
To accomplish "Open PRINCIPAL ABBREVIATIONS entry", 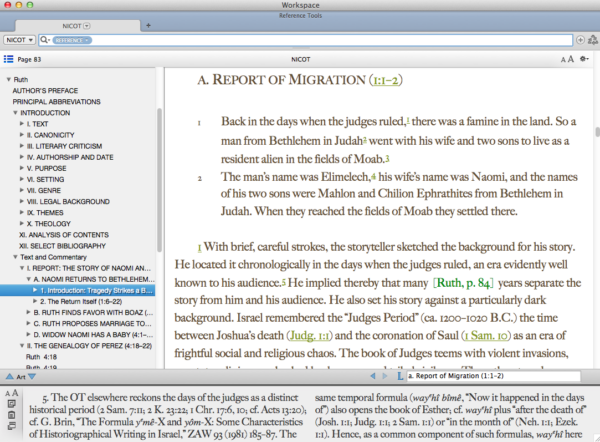I will click(57, 102).
